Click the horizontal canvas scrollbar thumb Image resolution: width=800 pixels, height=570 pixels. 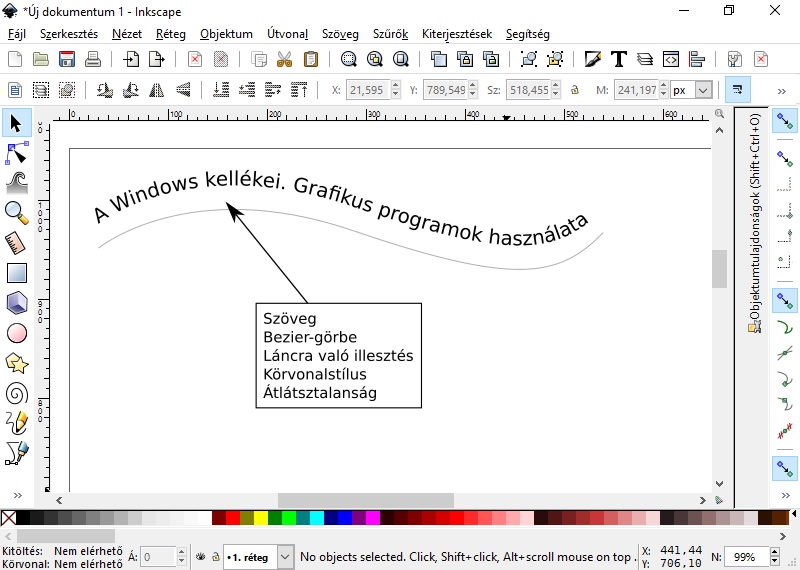[366, 500]
